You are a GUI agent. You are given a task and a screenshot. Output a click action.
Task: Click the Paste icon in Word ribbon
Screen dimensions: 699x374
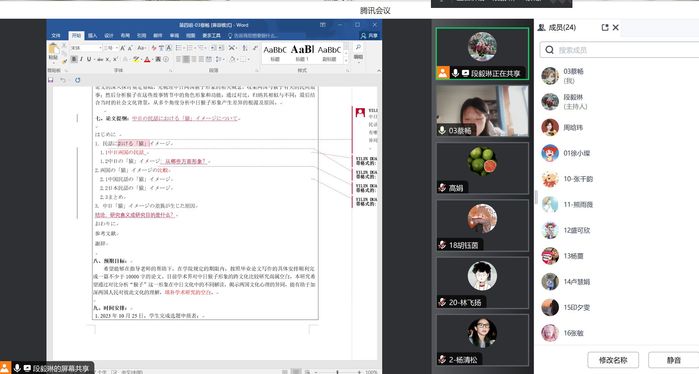pos(53,49)
